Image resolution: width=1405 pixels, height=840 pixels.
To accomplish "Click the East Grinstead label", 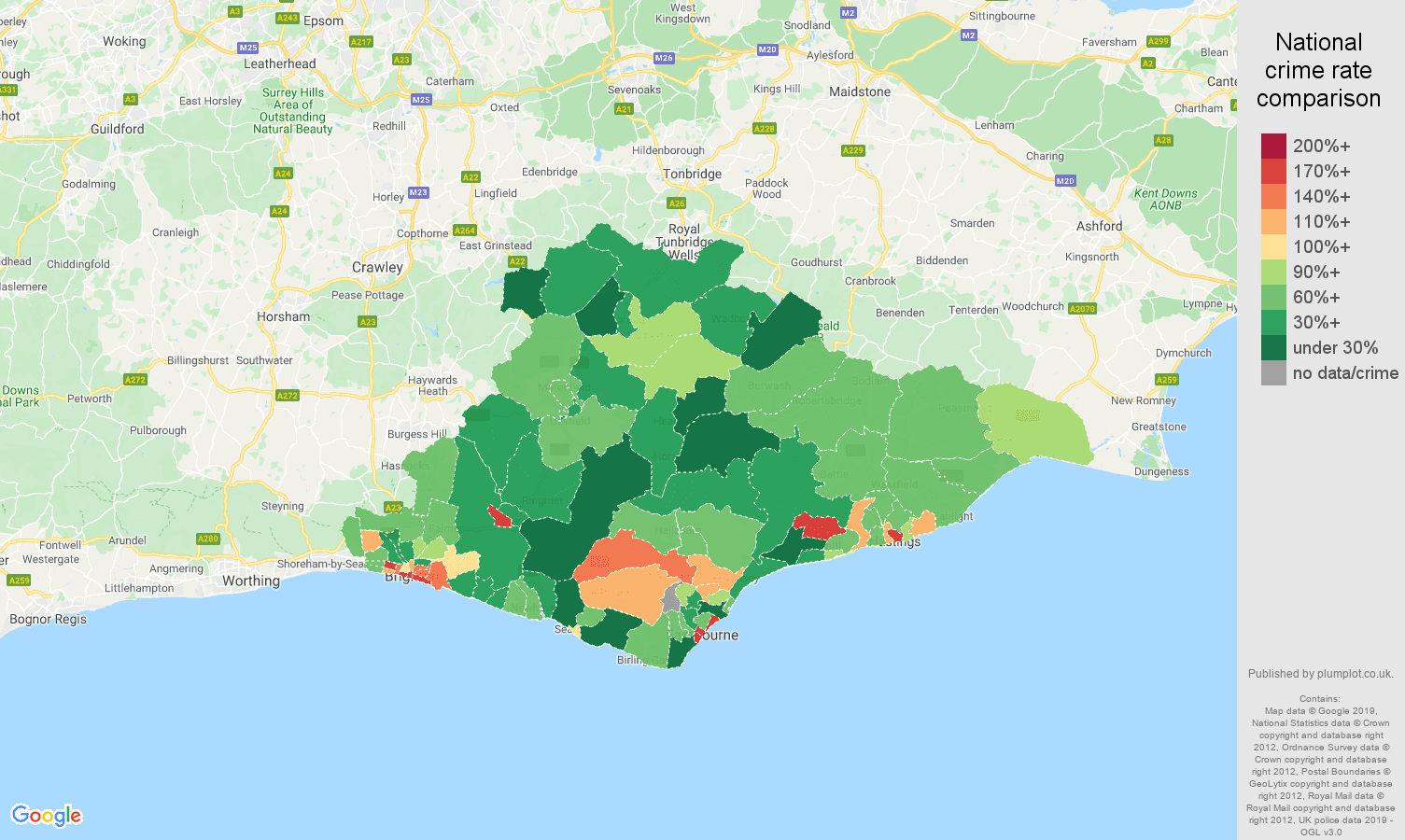I will click(496, 245).
